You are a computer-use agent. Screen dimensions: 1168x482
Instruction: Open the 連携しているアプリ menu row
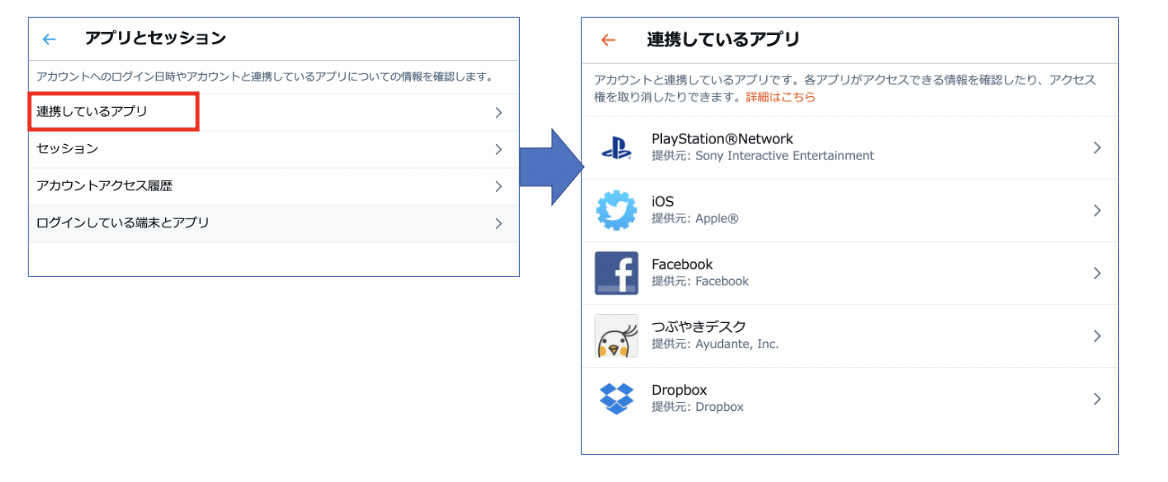pos(274,112)
